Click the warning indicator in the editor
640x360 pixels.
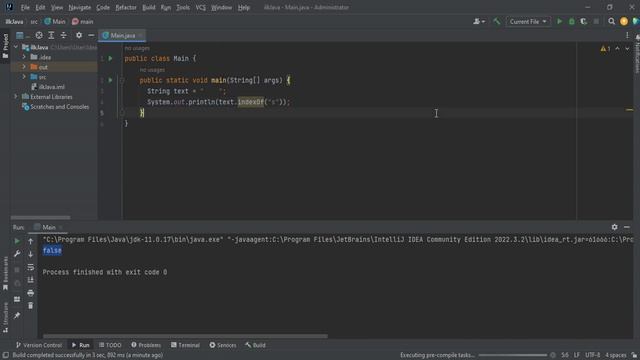click(x=605, y=49)
